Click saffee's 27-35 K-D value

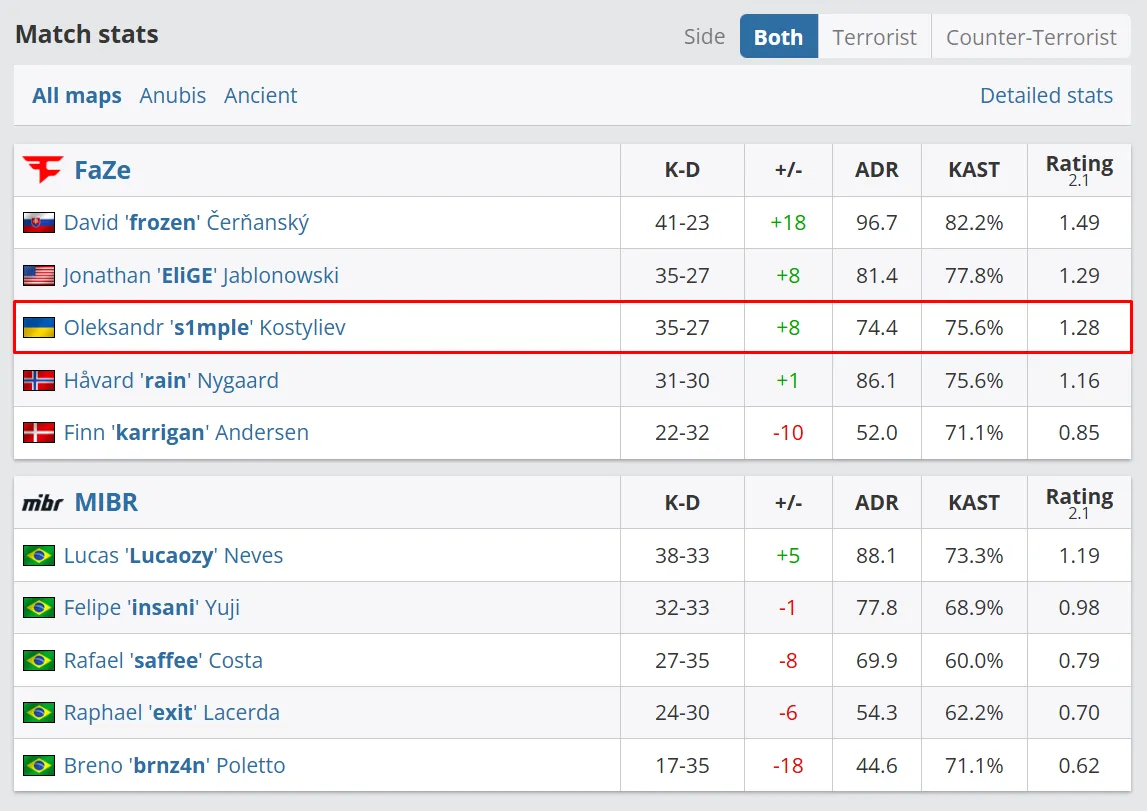682,660
